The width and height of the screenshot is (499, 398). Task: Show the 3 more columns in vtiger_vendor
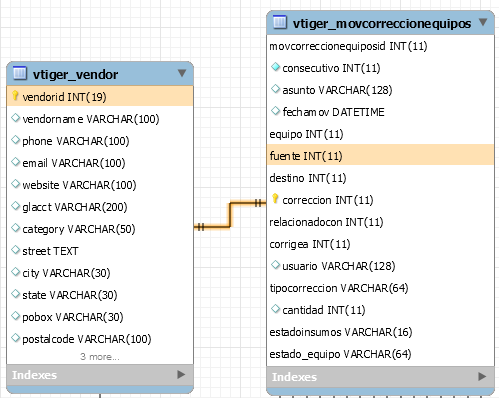pyautogui.click(x=100, y=357)
